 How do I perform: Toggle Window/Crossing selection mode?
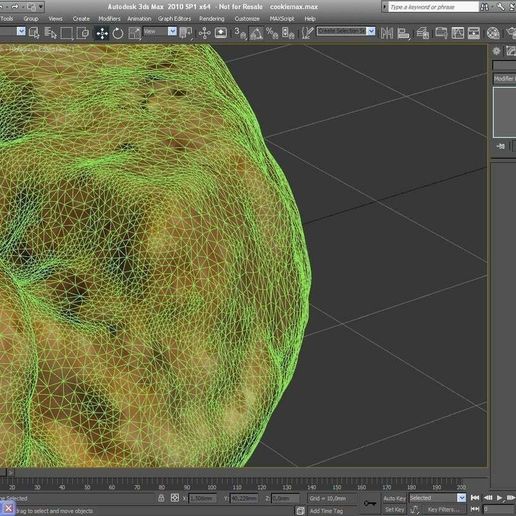pos(83,33)
